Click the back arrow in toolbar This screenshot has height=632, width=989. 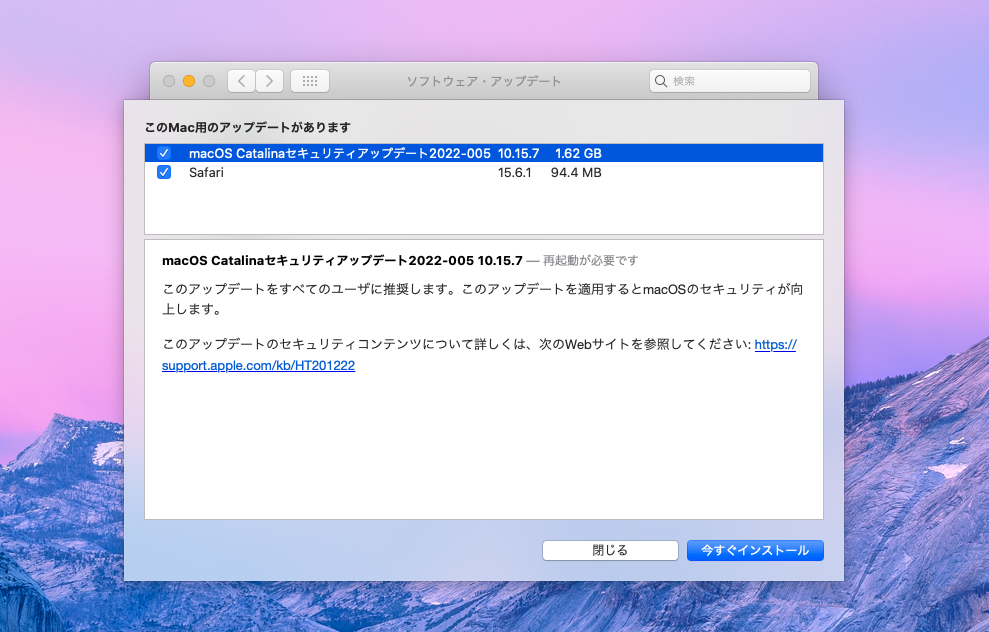[x=242, y=81]
